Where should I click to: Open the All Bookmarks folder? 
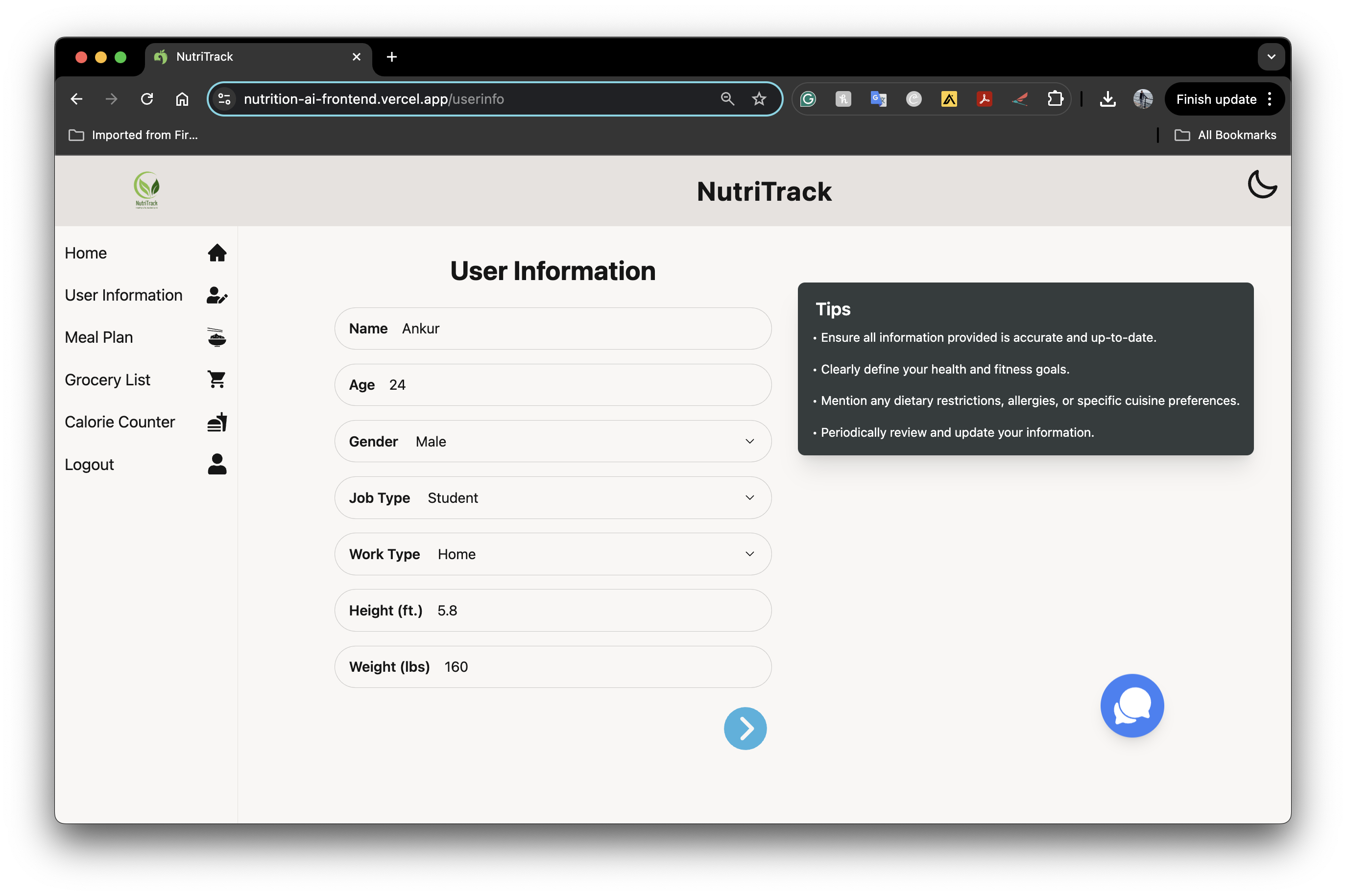[1225, 135]
